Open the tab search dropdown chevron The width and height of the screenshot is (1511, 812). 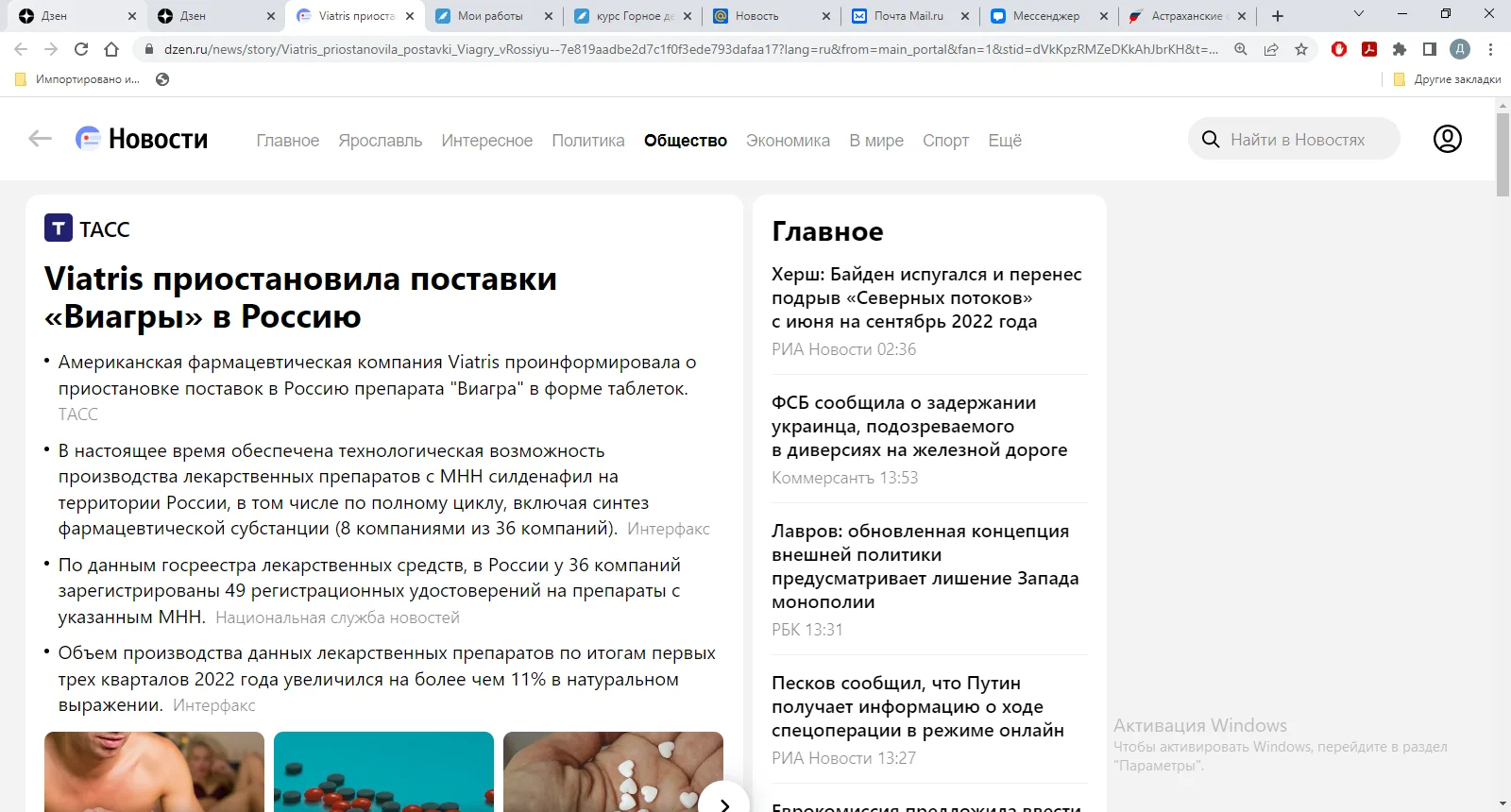1359,14
